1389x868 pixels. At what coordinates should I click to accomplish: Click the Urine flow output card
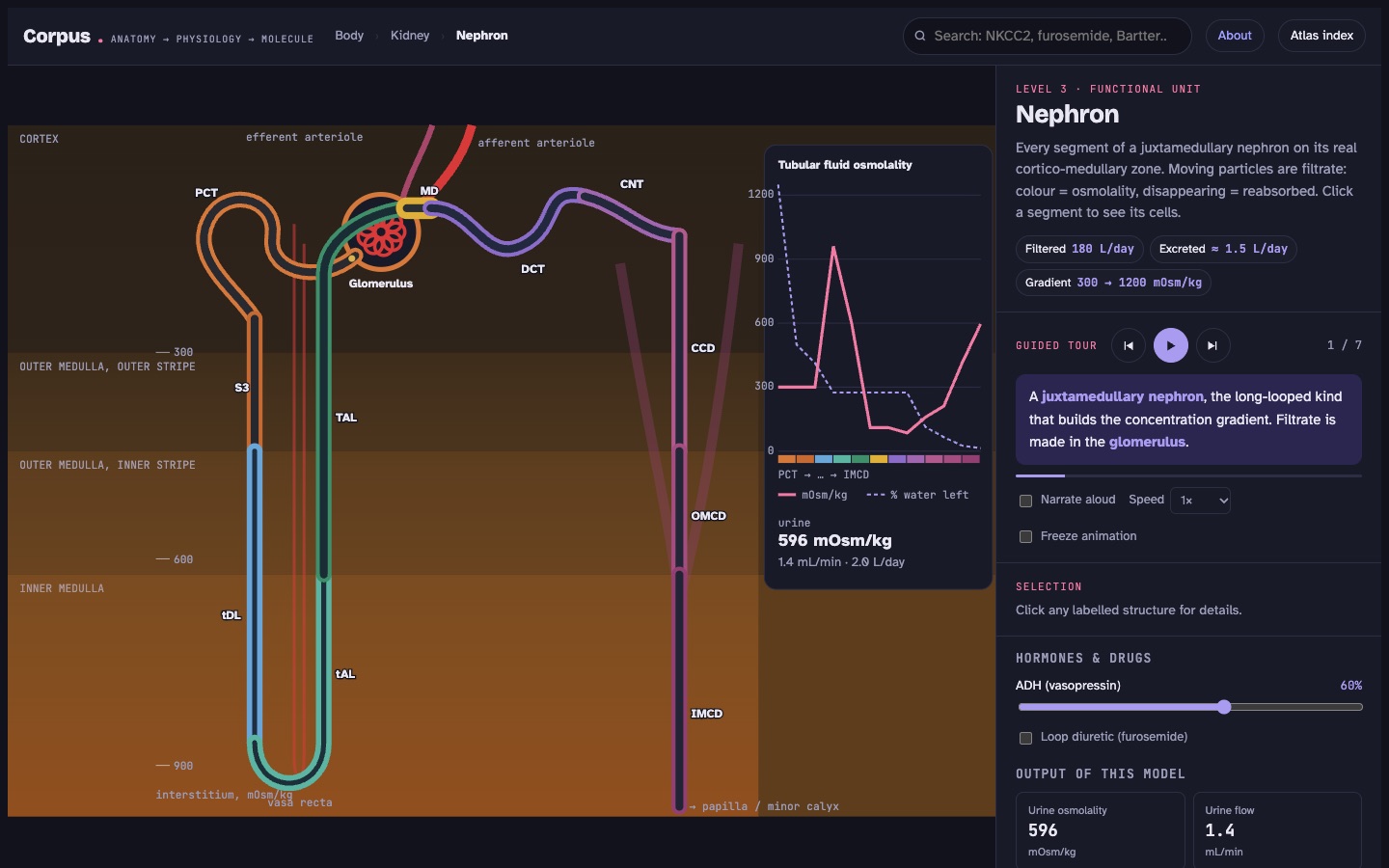tap(1277, 830)
